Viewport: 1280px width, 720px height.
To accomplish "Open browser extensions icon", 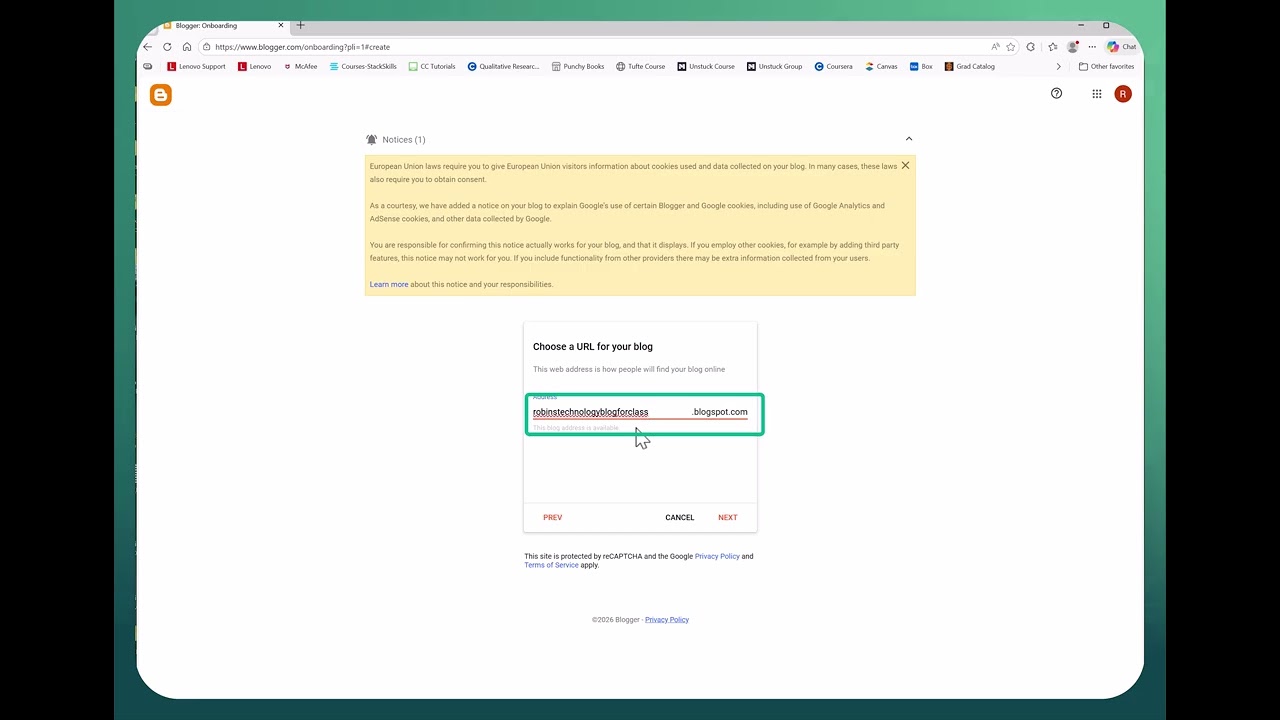I will (x=1031, y=47).
